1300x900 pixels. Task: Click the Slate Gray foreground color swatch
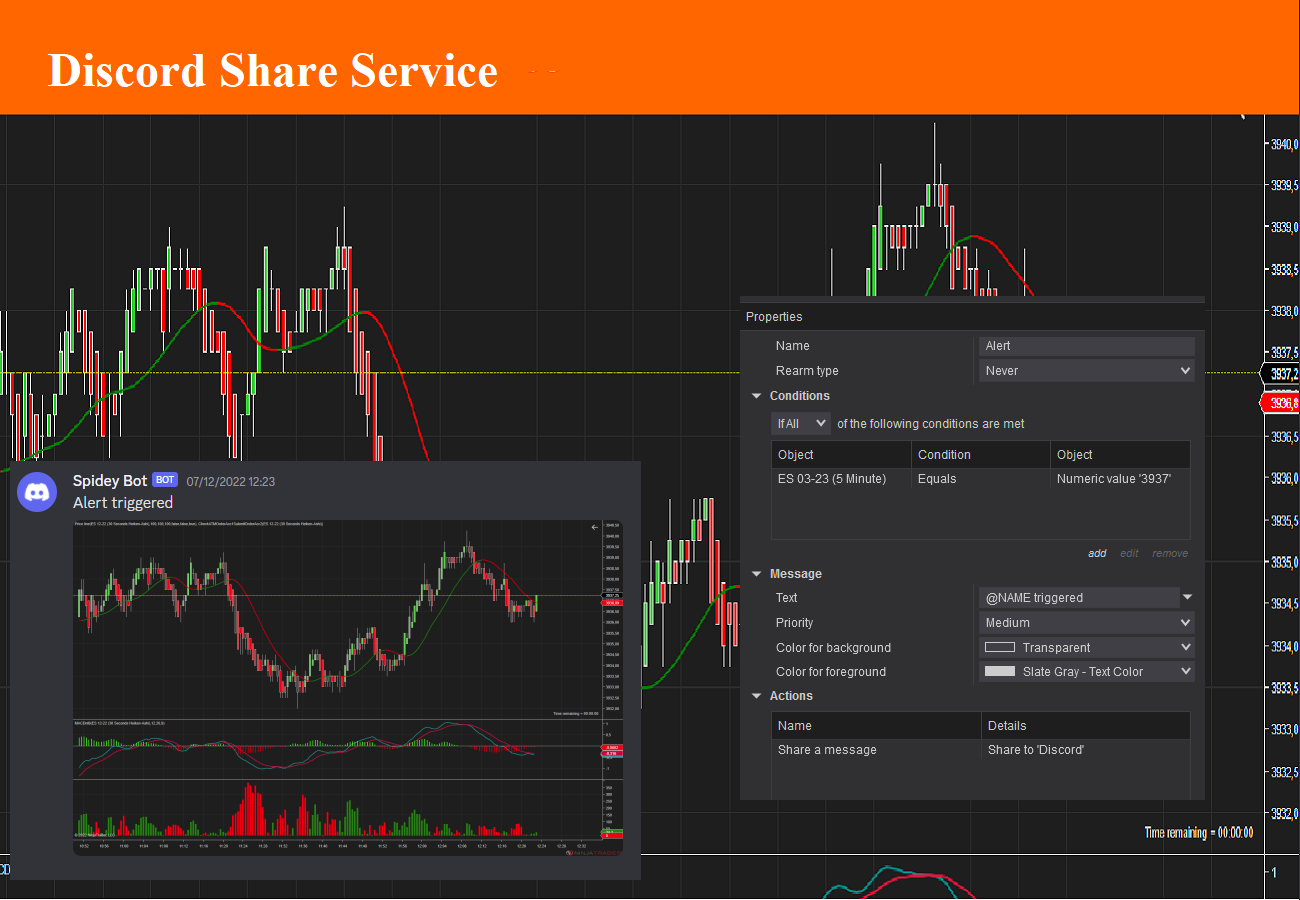click(x=1000, y=672)
